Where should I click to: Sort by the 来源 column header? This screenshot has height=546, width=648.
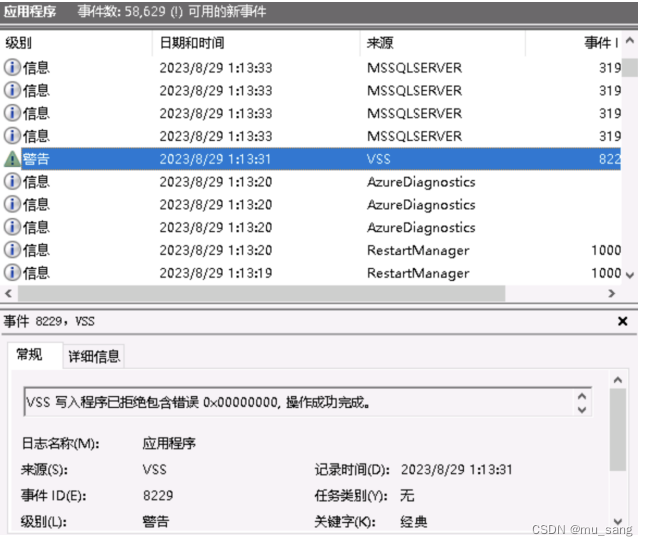(443, 43)
